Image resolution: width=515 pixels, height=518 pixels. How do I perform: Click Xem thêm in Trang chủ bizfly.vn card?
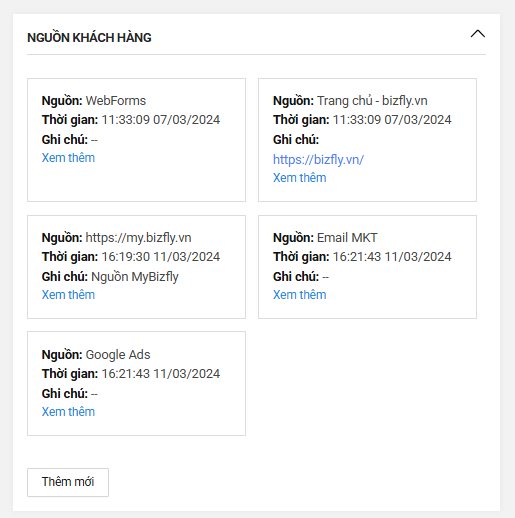coord(299,178)
